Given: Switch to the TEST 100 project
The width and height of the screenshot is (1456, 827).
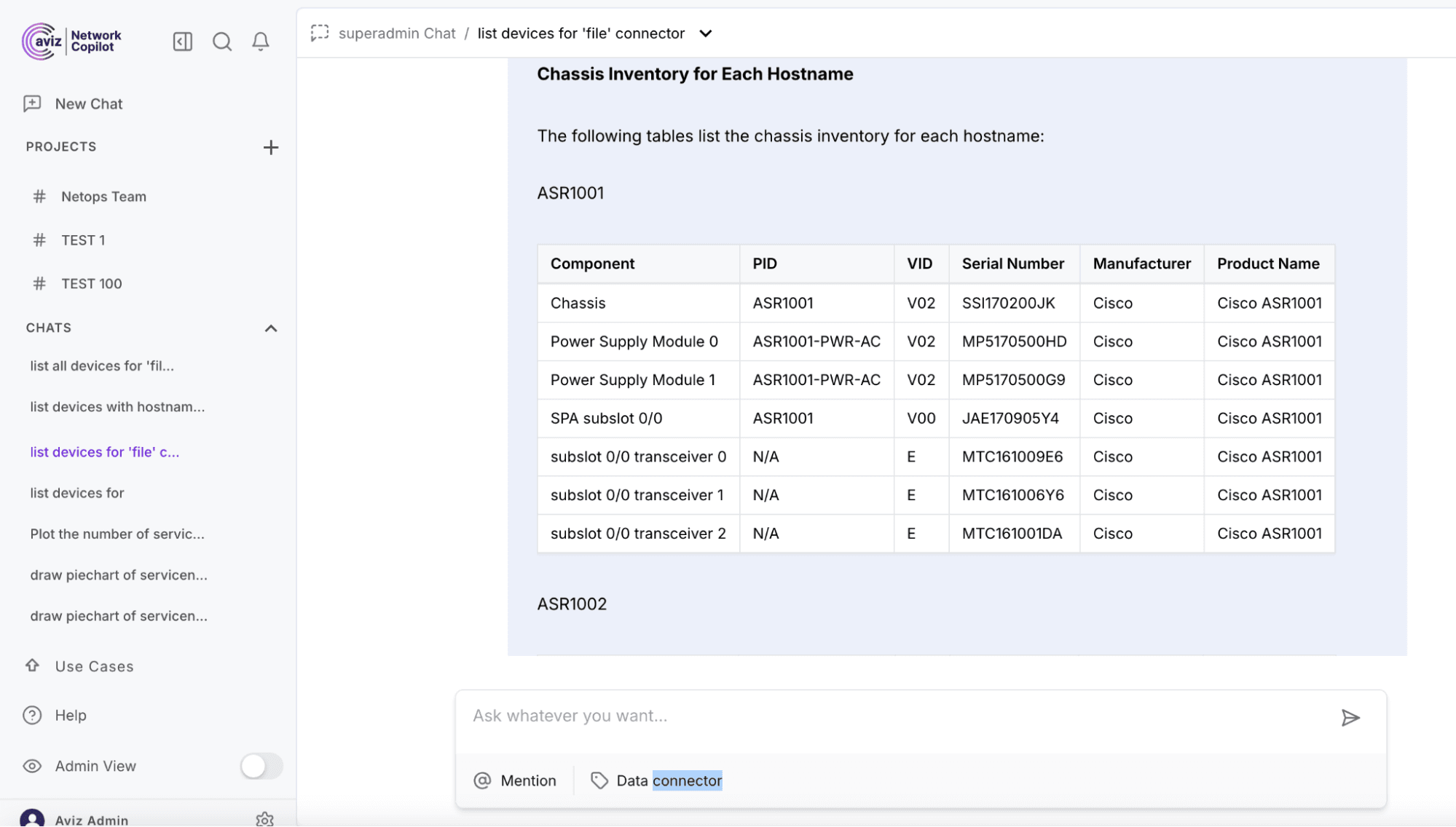Looking at the screenshot, I should point(92,283).
